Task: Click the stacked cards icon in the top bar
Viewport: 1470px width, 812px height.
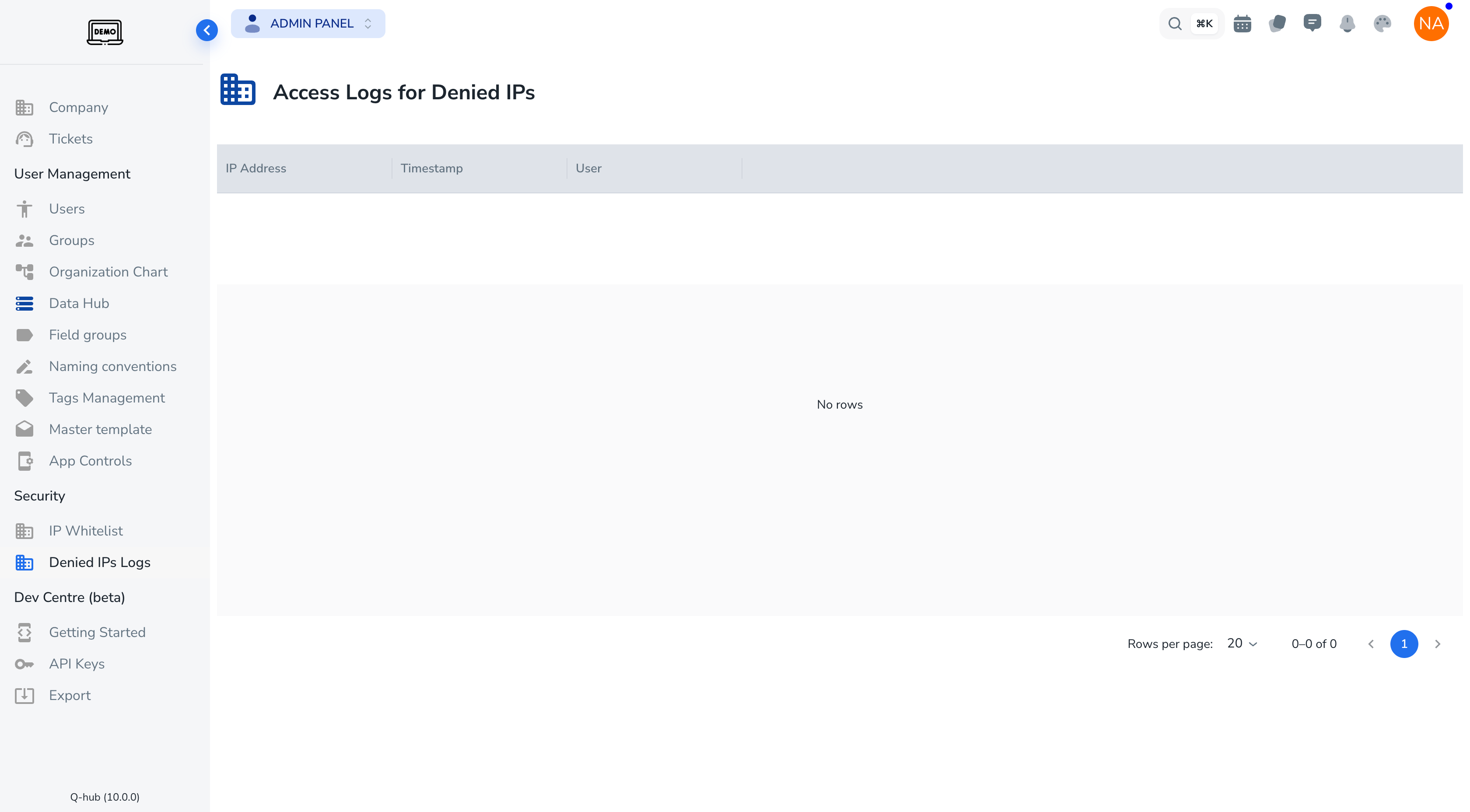Action: [1277, 23]
